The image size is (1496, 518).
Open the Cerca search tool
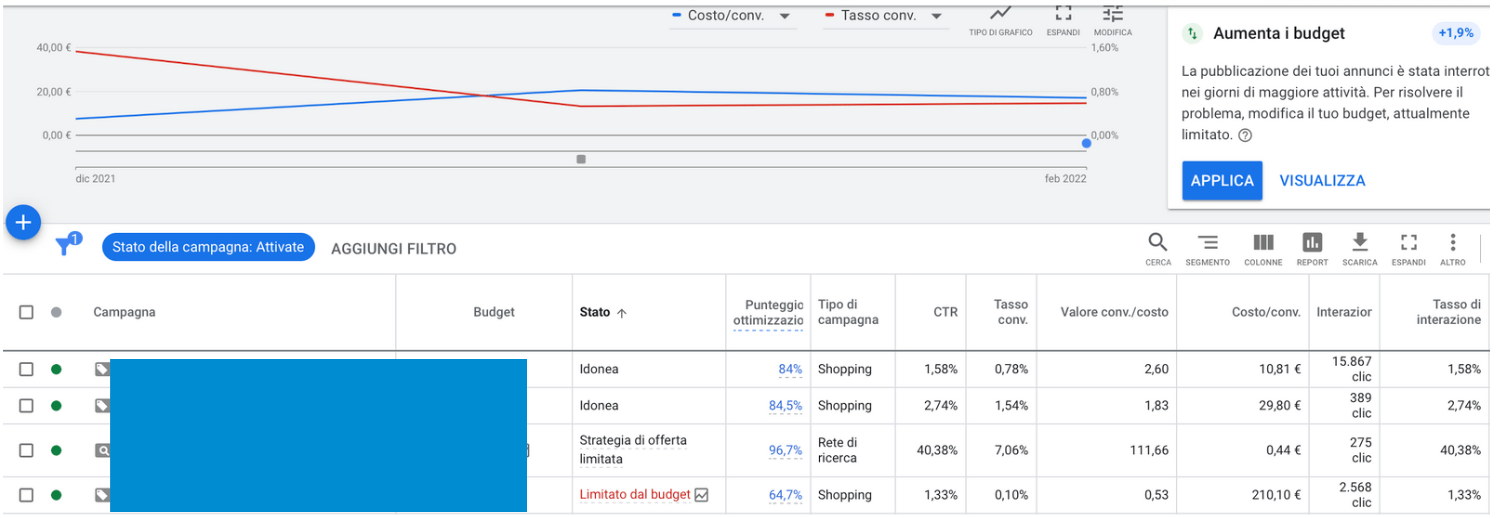point(1158,249)
